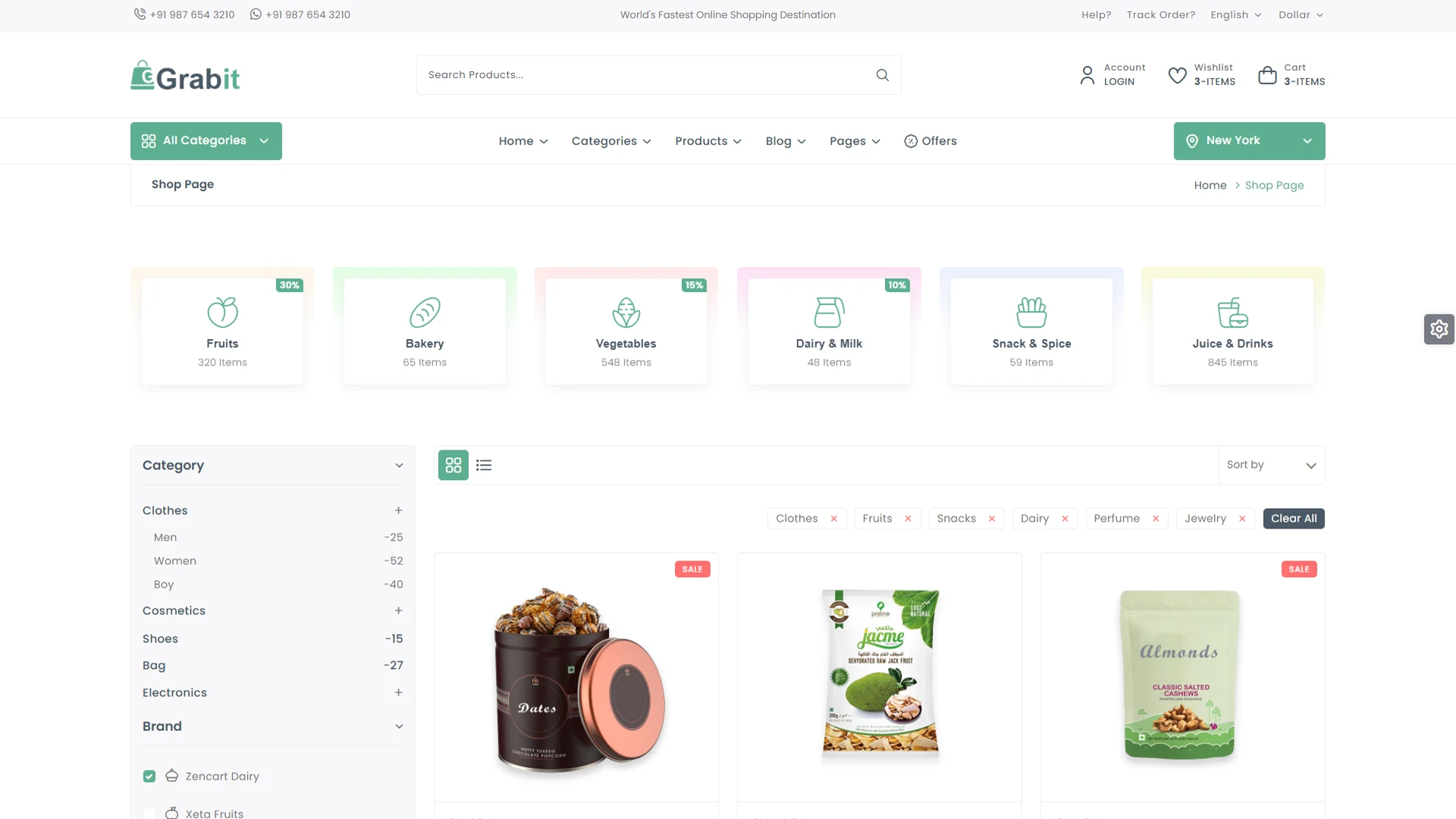Image resolution: width=1456 pixels, height=819 pixels.
Task: Collapse the Category filter section
Action: tap(399, 466)
